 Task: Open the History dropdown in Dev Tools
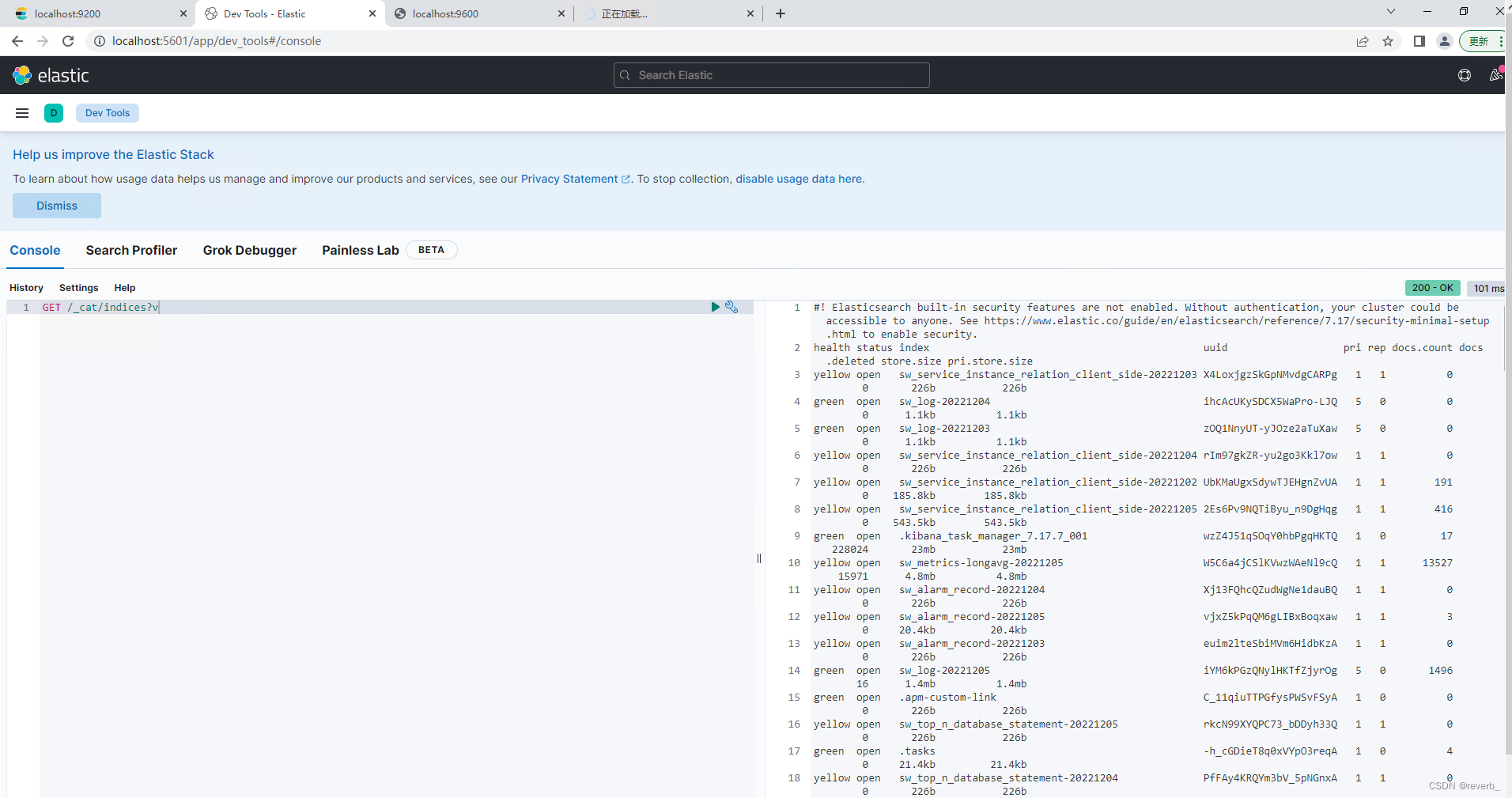click(x=26, y=288)
